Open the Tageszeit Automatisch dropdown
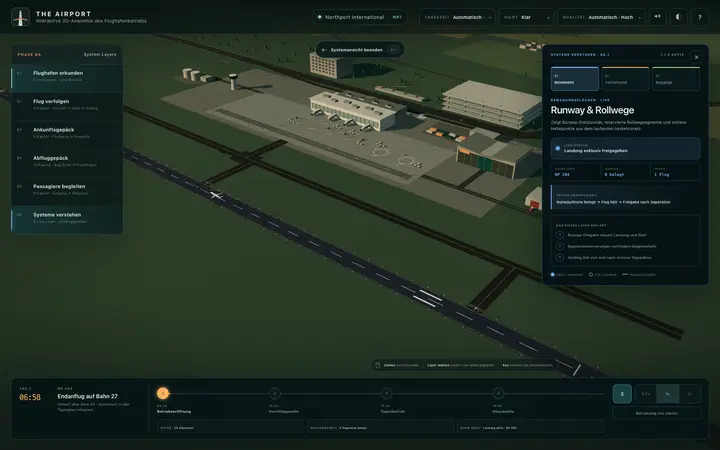This screenshot has height=450, width=720. [457, 17]
